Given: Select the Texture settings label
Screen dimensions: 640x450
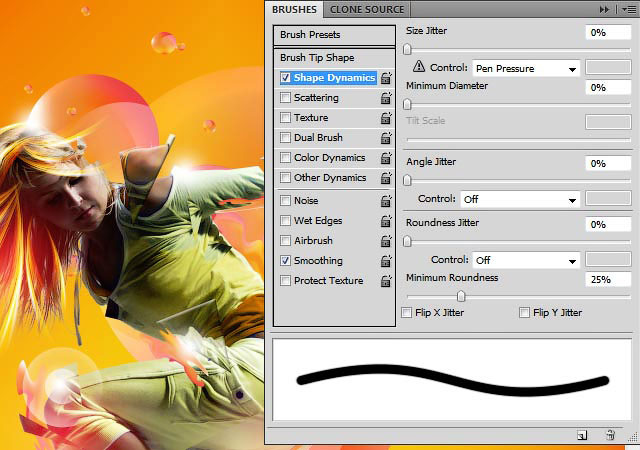Looking at the screenshot, I should (311, 118).
